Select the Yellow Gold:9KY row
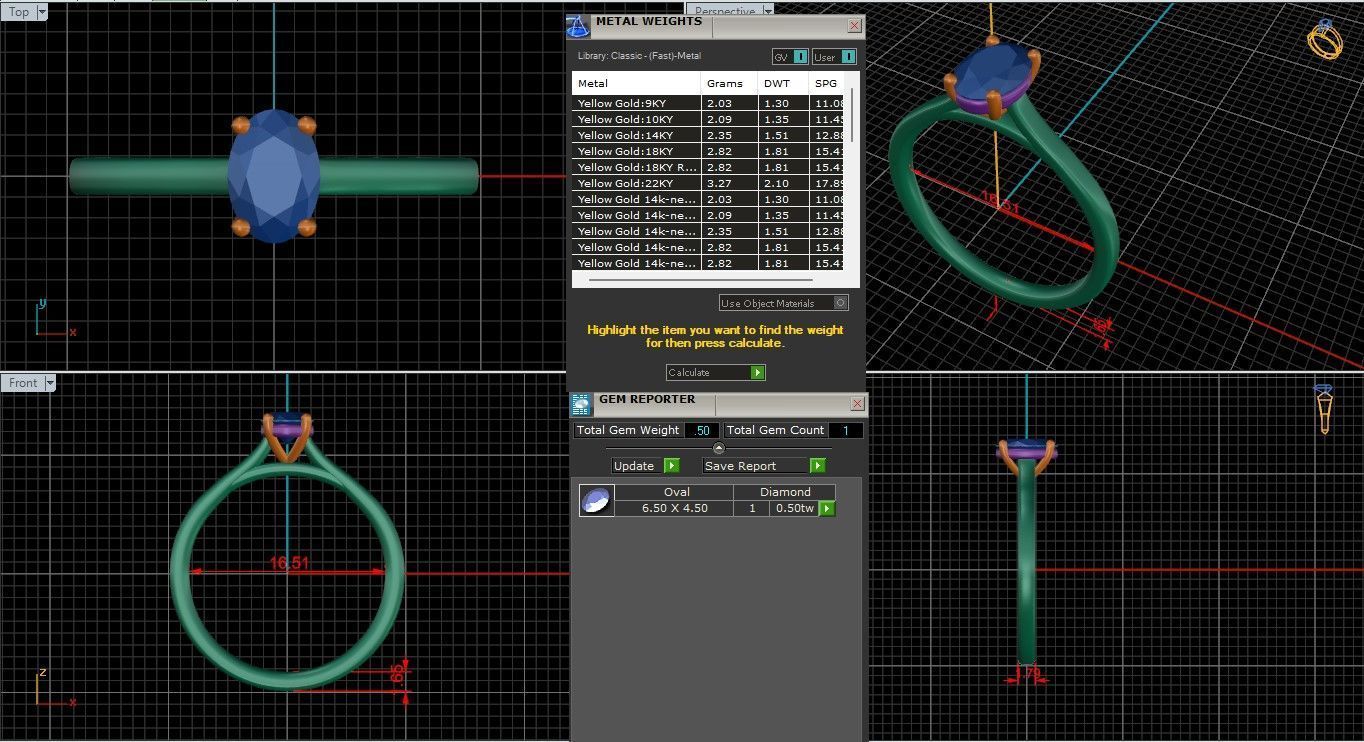This screenshot has width=1364, height=742. [x=709, y=103]
